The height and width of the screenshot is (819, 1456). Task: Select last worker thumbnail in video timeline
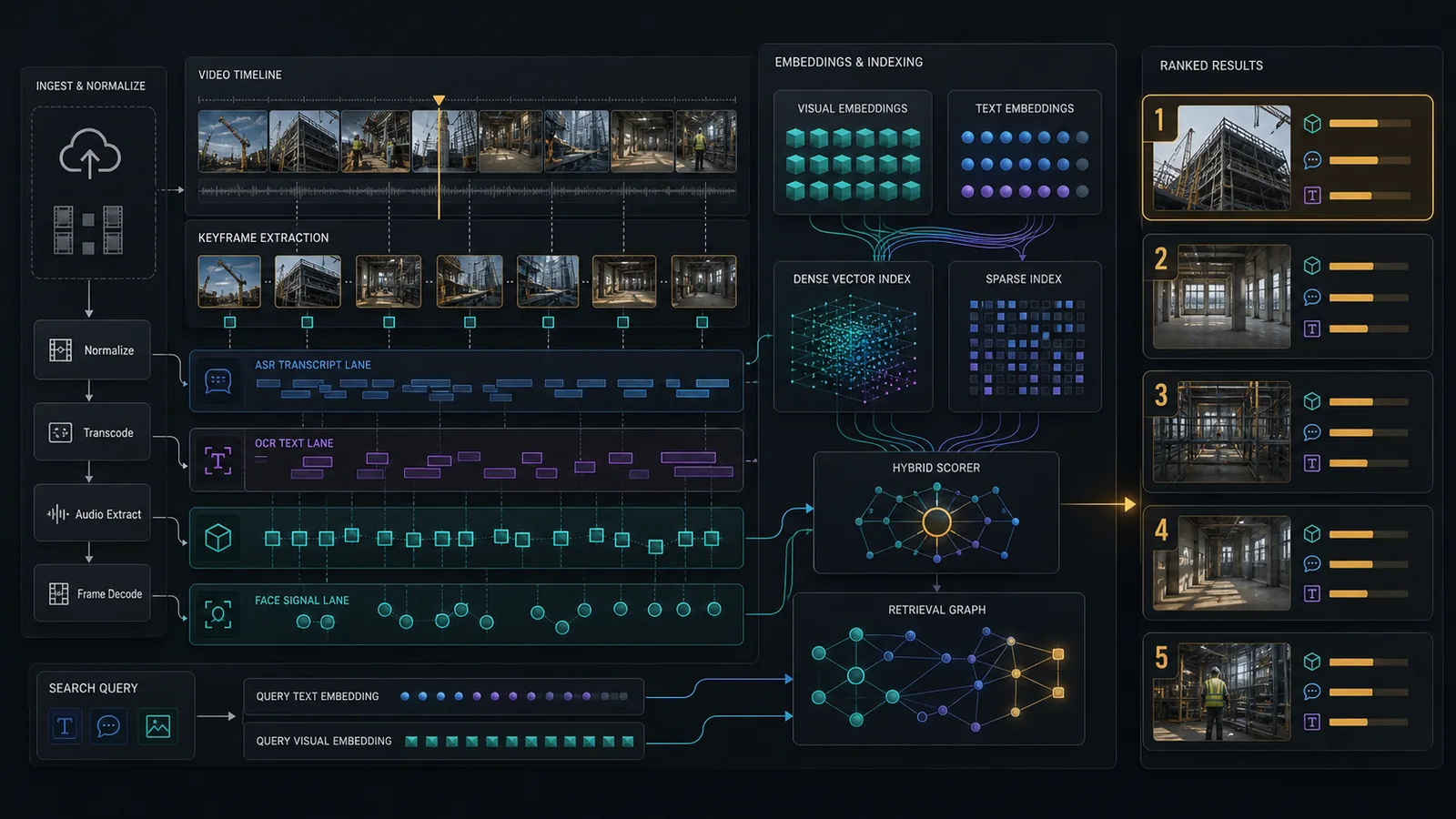tap(706, 142)
